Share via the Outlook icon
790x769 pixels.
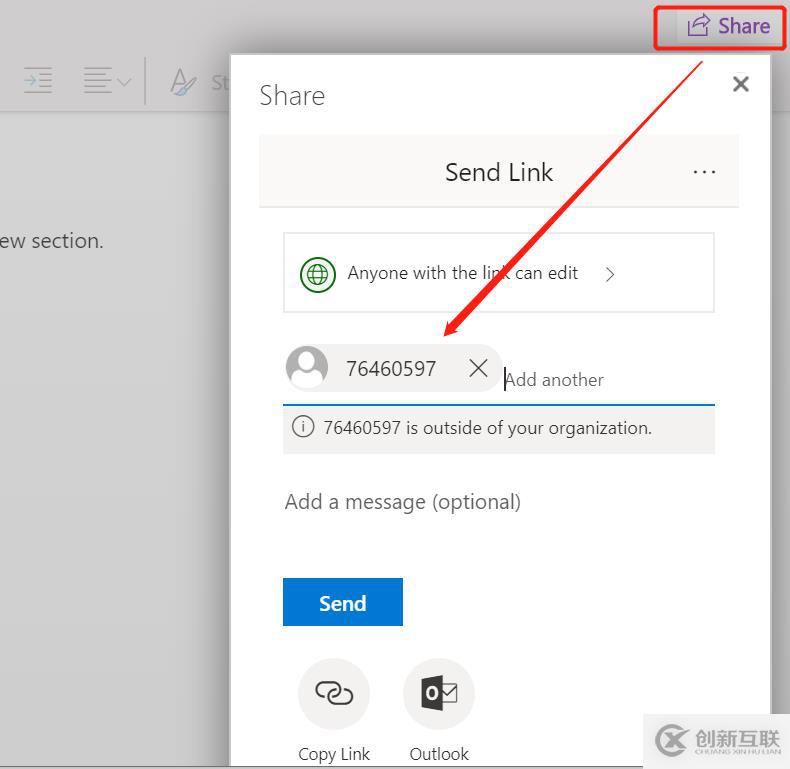(439, 693)
